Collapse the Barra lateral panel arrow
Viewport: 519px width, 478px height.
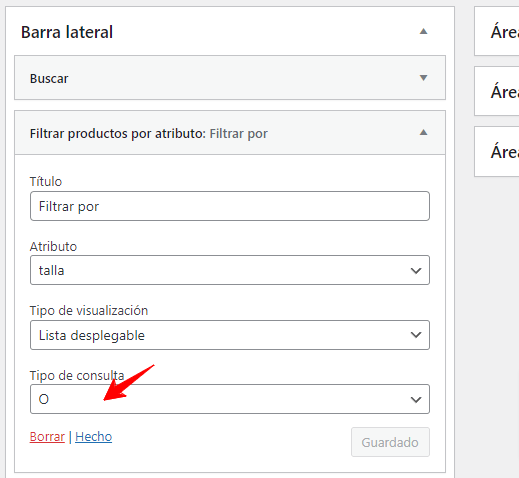(x=423, y=32)
